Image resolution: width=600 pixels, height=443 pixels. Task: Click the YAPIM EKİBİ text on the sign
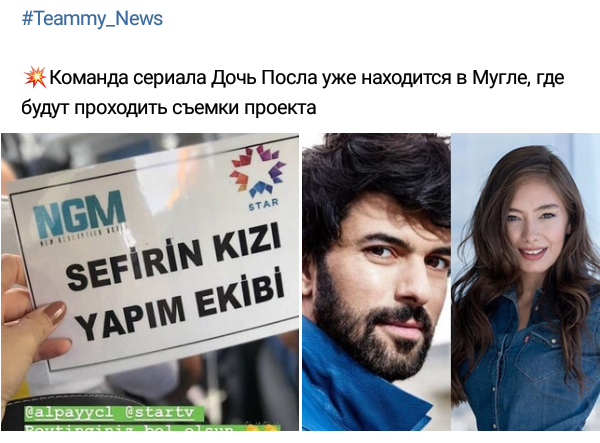click(x=181, y=305)
